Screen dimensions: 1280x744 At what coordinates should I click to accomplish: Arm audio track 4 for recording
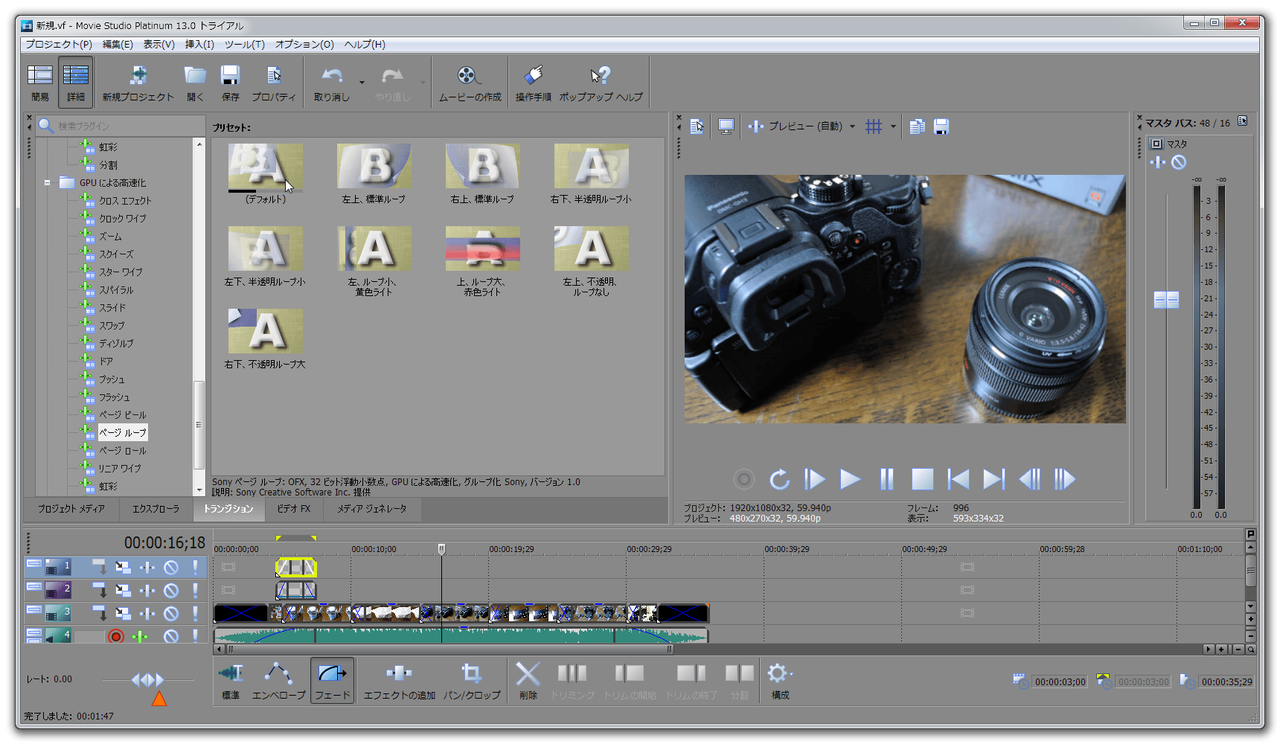tap(116, 636)
